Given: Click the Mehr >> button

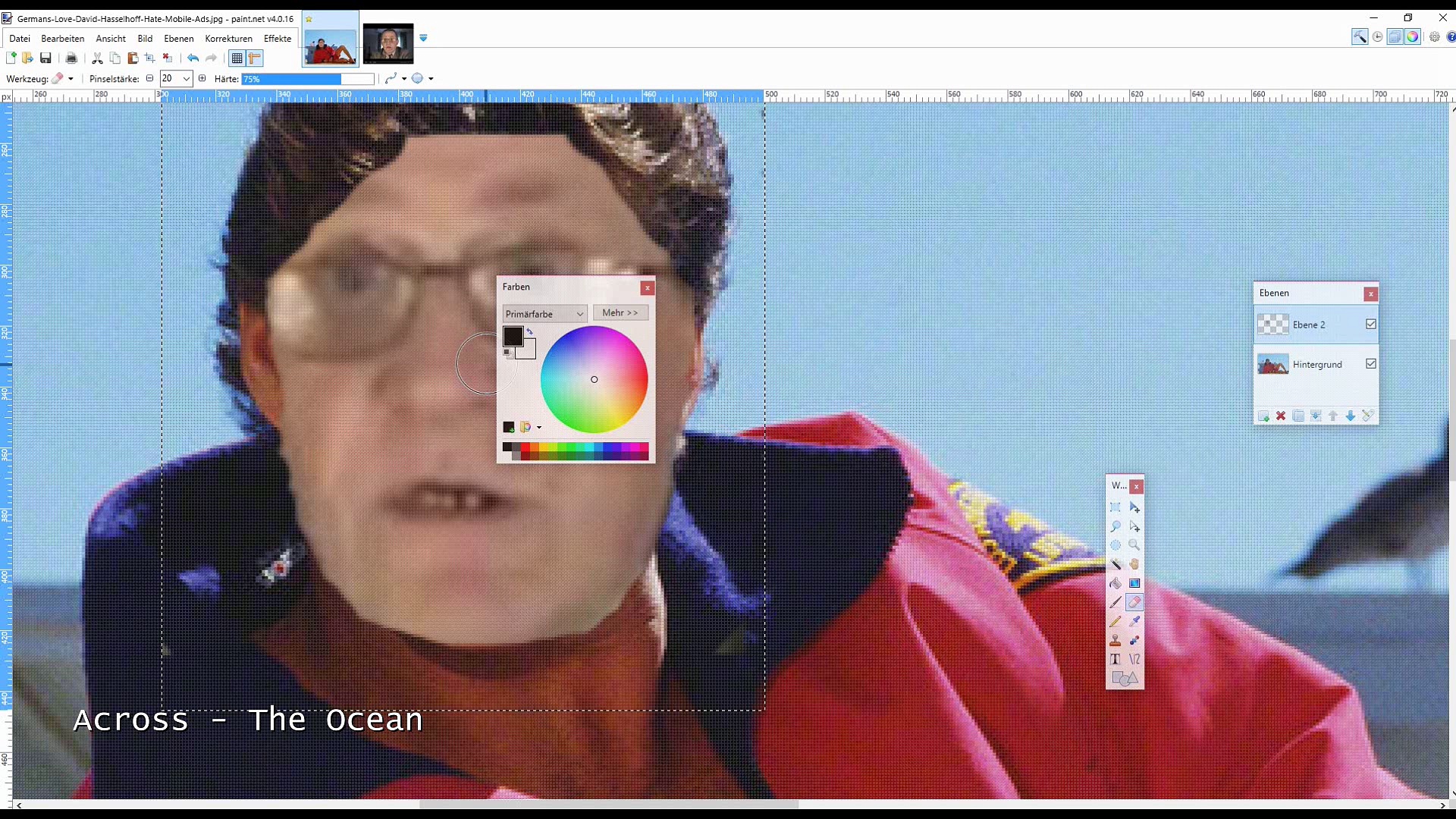Looking at the screenshot, I should click(620, 312).
